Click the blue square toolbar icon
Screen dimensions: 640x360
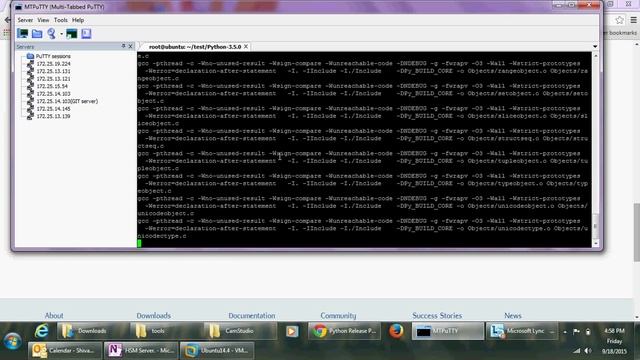click(x=86, y=33)
